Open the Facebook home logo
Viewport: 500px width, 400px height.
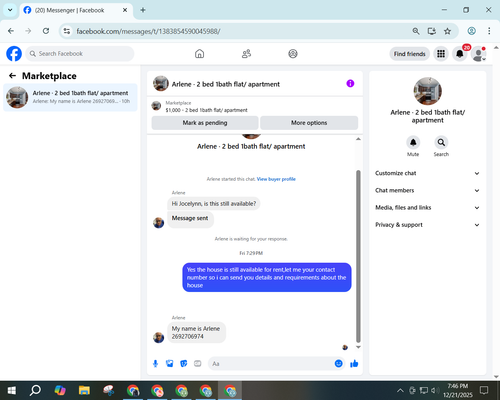[14, 54]
